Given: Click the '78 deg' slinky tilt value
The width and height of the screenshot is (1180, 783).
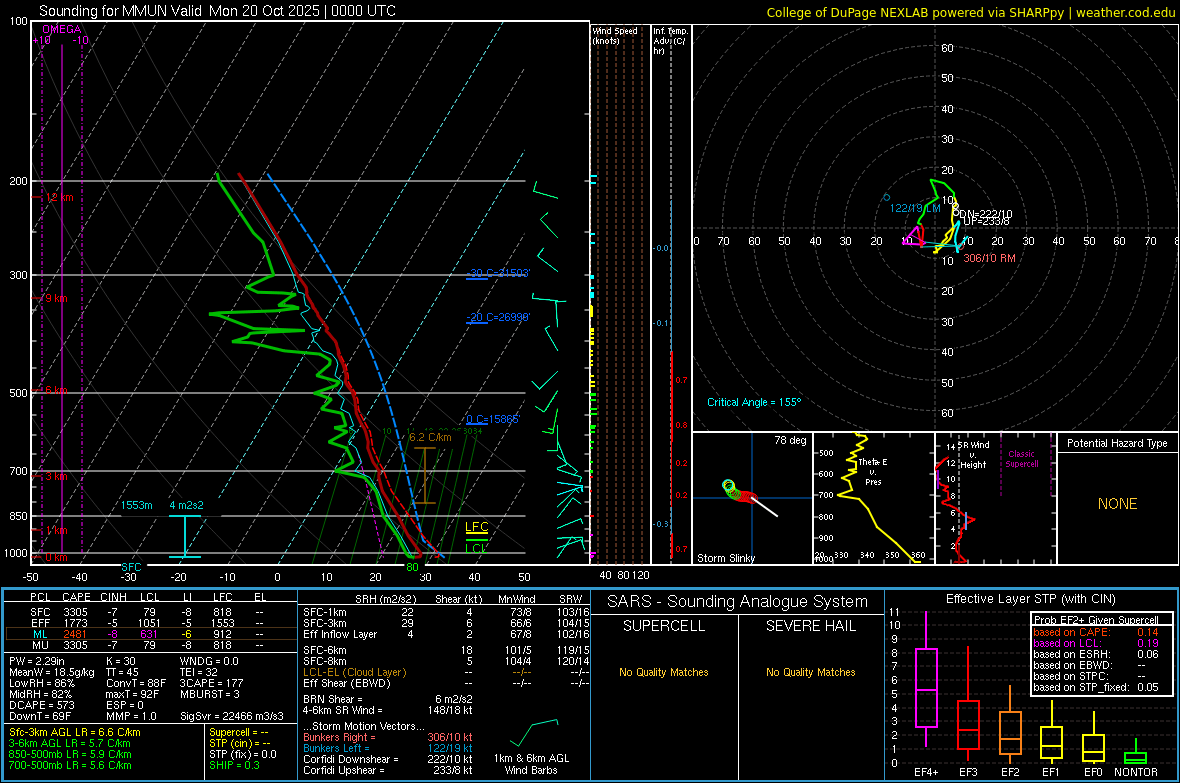Looking at the screenshot, I should click(790, 440).
